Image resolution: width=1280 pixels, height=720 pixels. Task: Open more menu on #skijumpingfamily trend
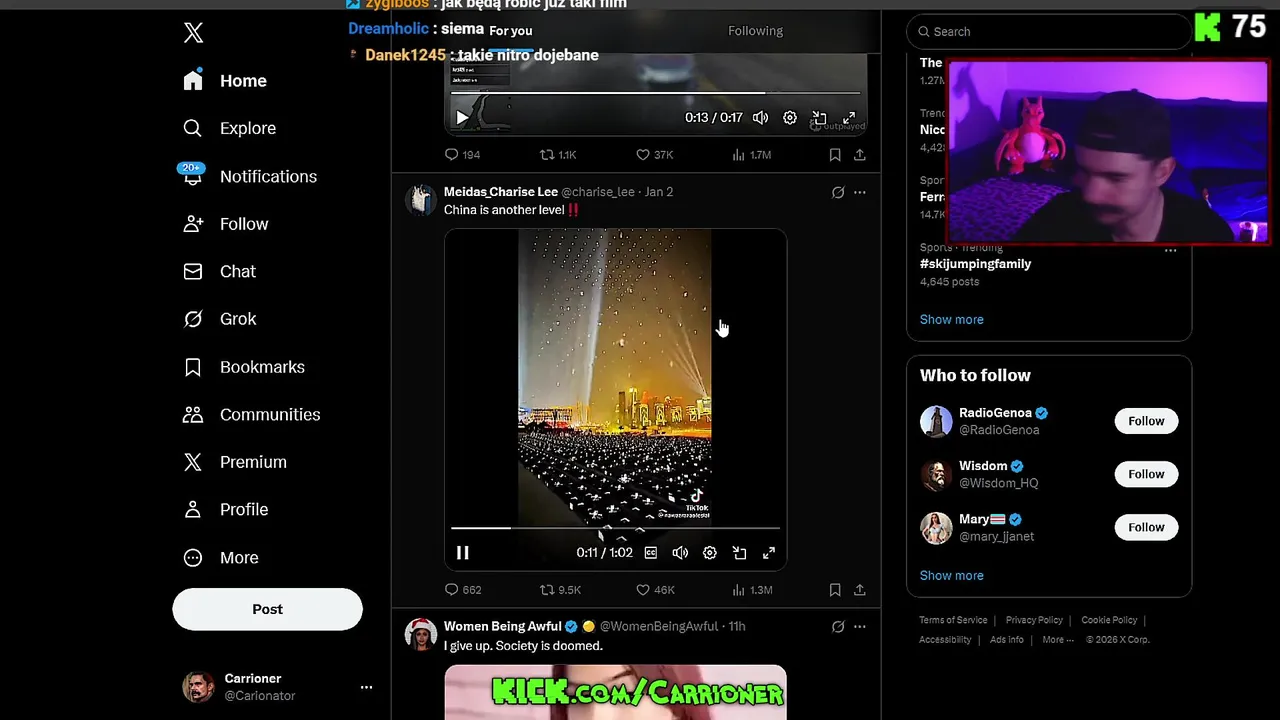1171,250
